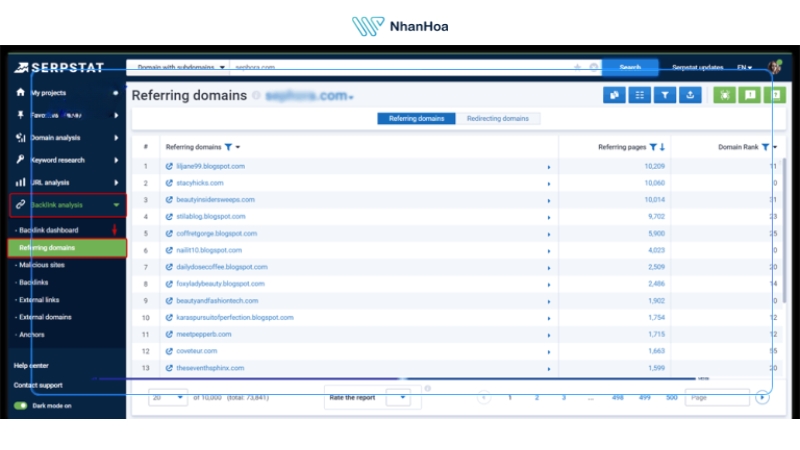
Task: Click the URL analysis bar chart icon
Action: point(20,182)
